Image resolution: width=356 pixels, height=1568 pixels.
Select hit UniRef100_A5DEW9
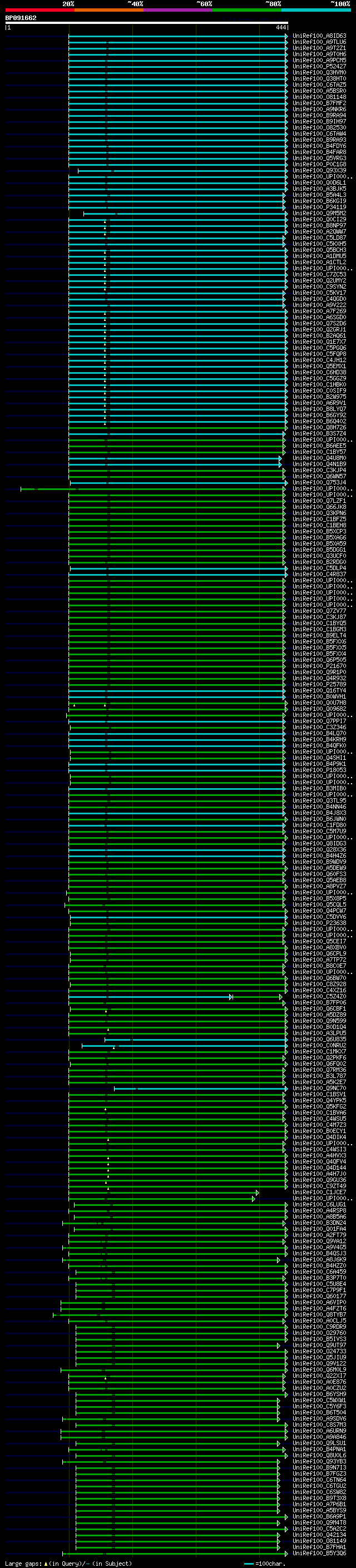tap(319, 868)
